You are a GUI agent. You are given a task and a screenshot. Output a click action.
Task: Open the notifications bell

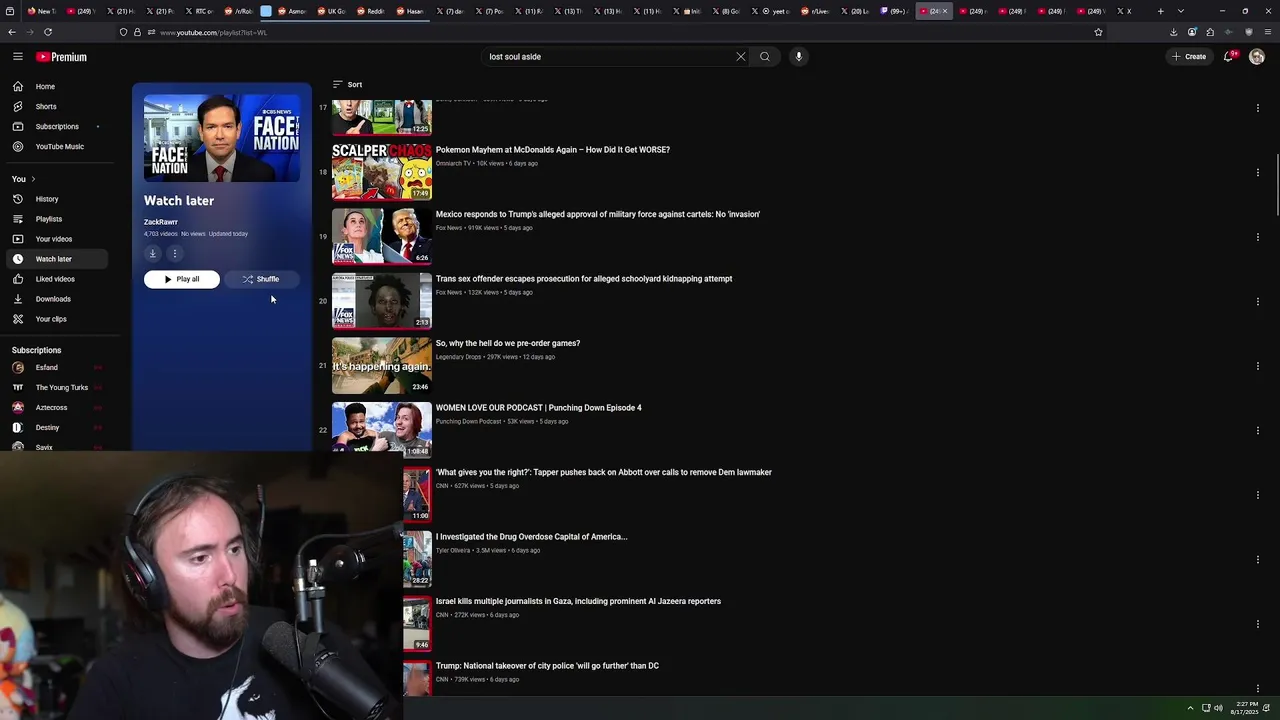pyautogui.click(x=1229, y=57)
